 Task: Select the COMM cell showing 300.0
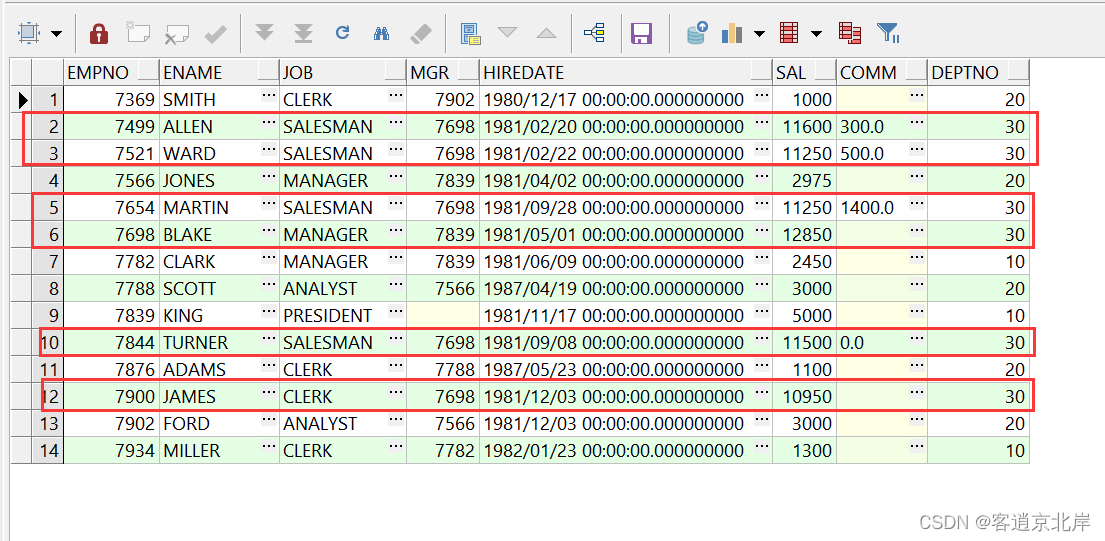tap(882, 127)
